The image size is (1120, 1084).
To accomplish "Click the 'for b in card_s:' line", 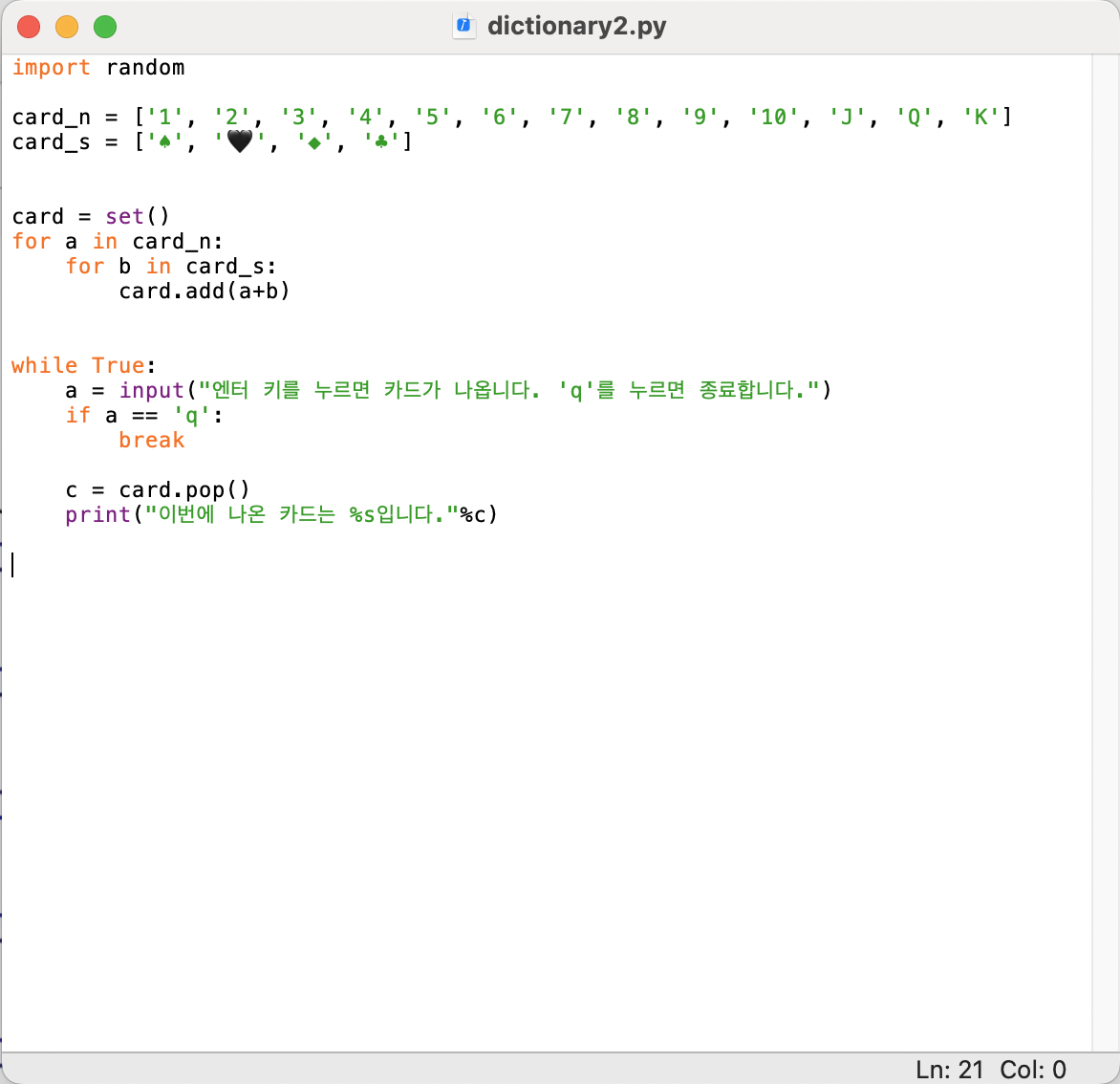I will (x=171, y=267).
